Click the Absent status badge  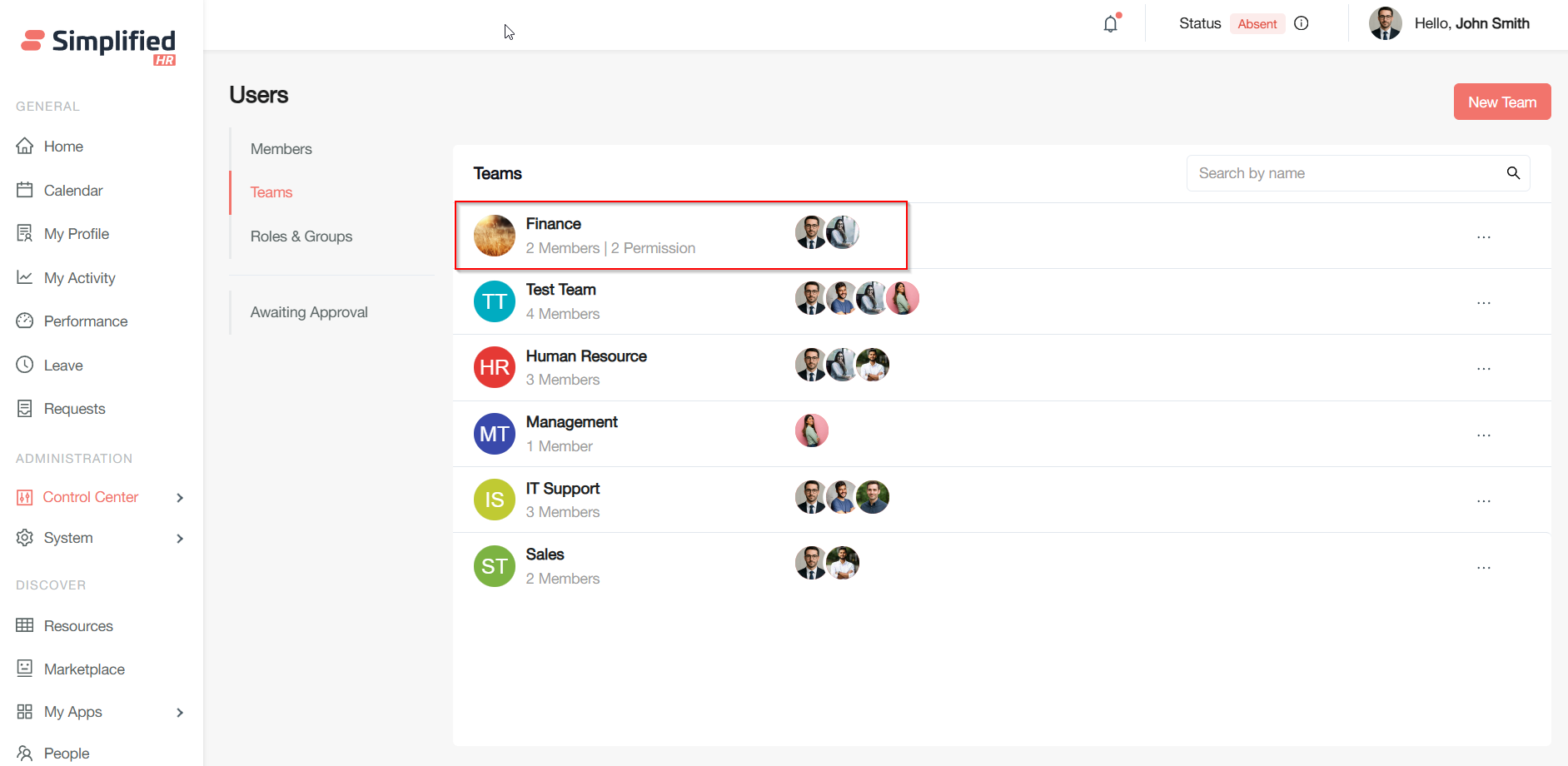tap(1257, 24)
